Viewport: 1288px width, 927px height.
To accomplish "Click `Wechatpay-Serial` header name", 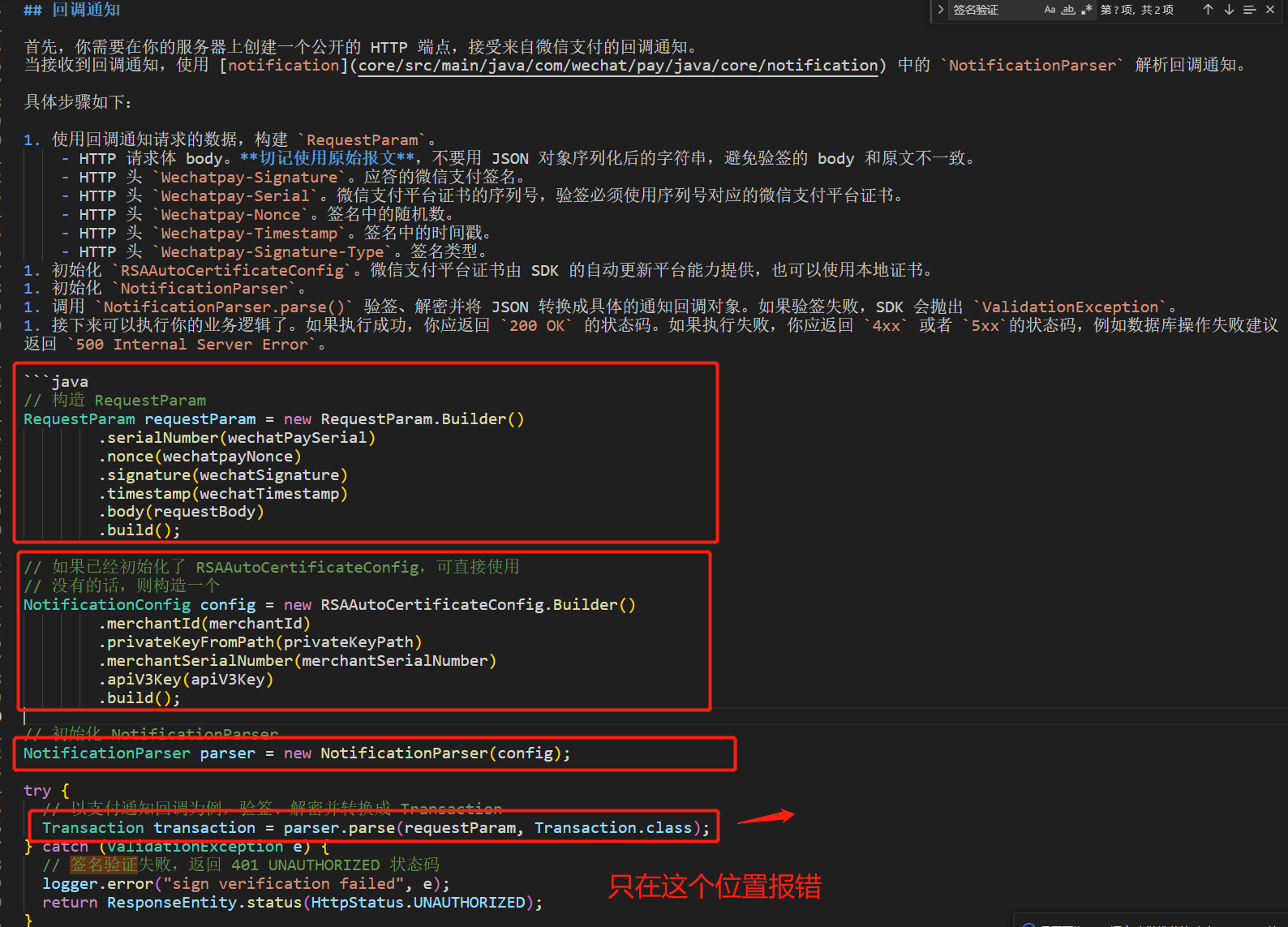I will (x=235, y=195).
